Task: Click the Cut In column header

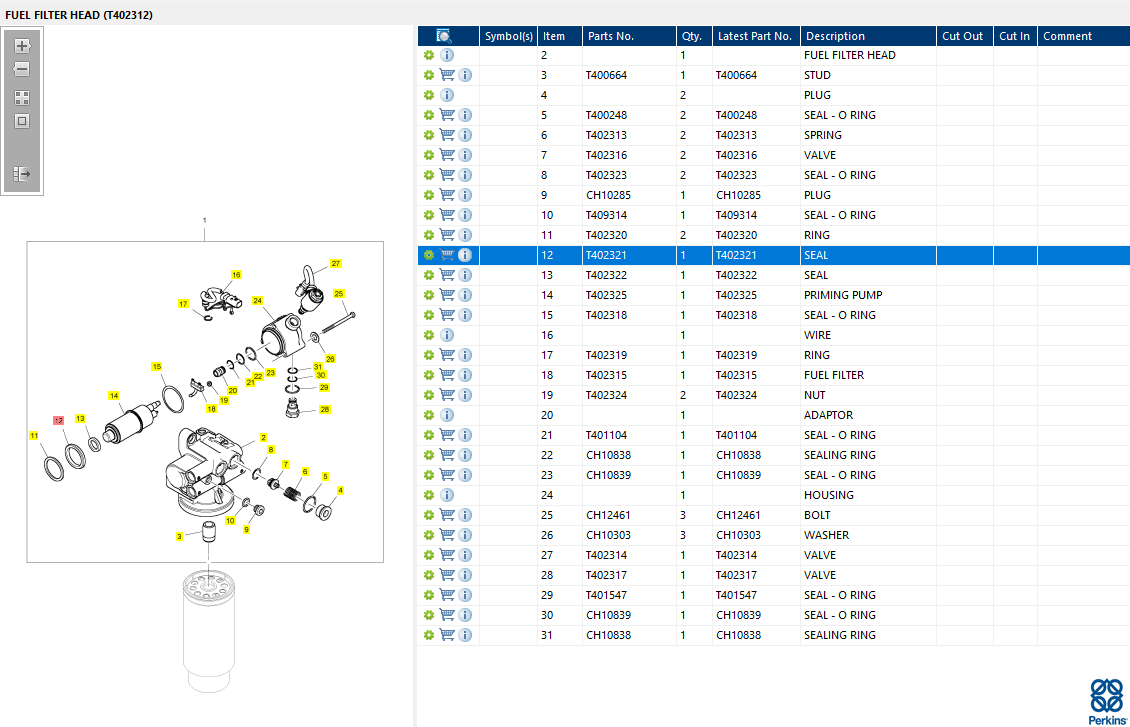Action: pyautogui.click(x=1015, y=36)
